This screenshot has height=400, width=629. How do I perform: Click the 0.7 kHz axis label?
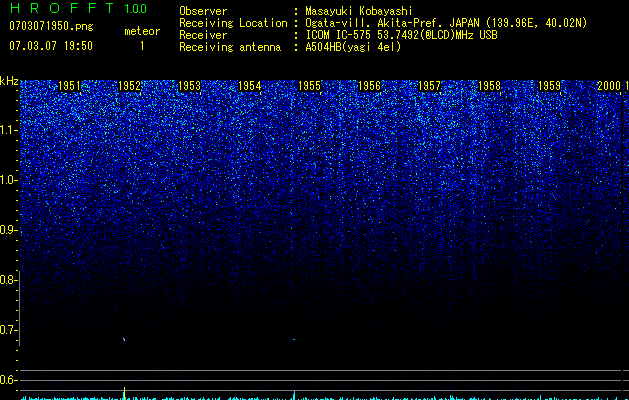pos(7,330)
